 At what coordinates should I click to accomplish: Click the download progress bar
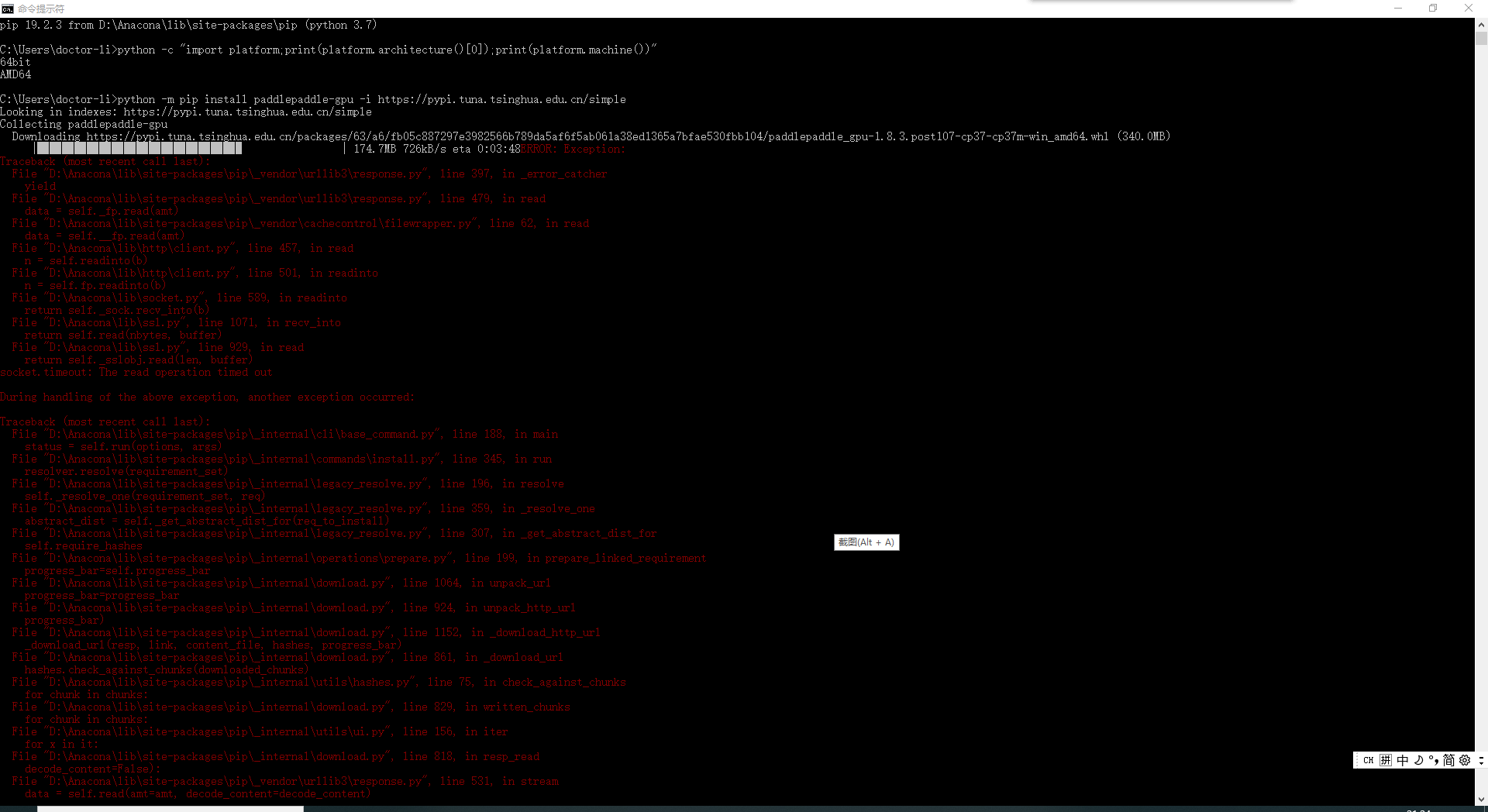[x=190, y=149]
